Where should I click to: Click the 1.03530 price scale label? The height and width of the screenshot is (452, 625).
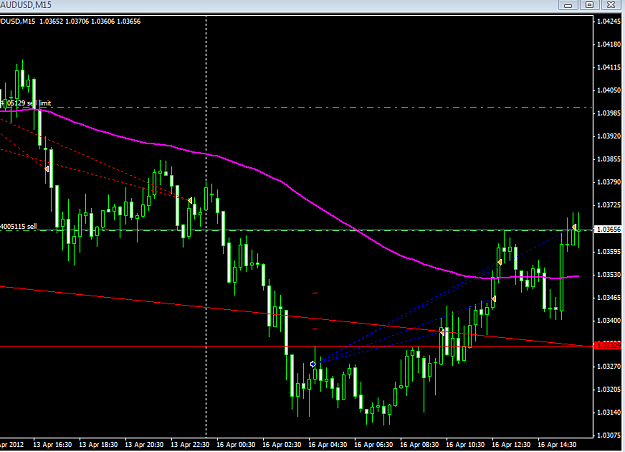click(x=609, y=275)
